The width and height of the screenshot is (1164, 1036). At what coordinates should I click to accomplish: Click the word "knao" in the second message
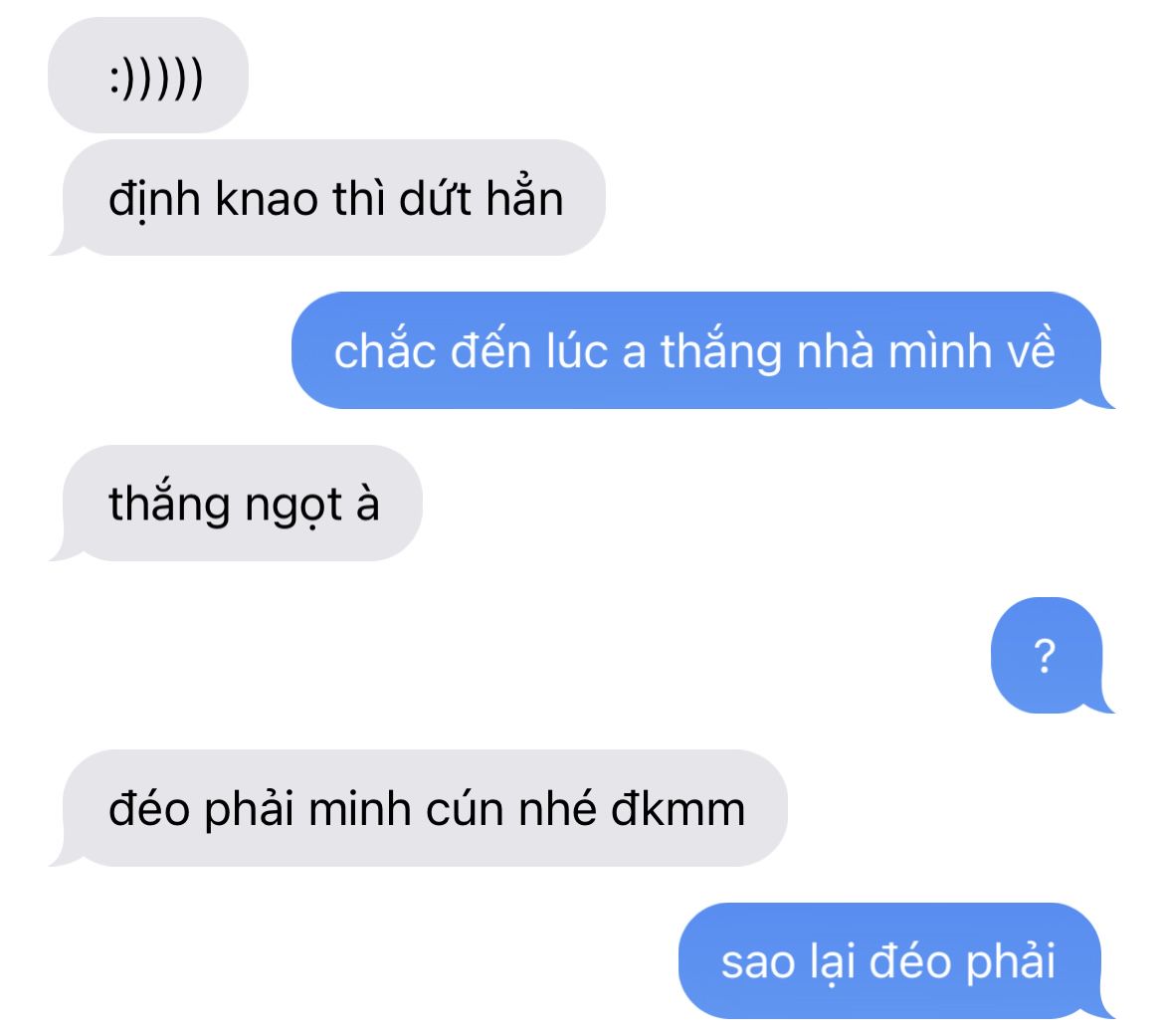(x=268, y=199)
